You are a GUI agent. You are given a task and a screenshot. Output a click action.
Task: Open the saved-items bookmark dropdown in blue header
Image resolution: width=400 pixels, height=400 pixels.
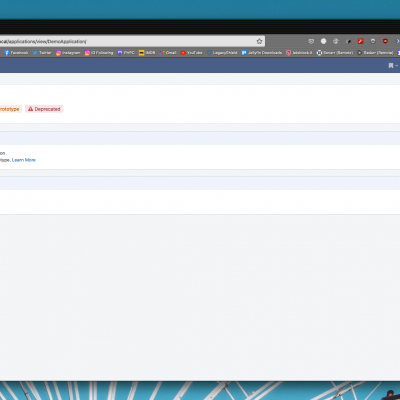pos(393,66)
